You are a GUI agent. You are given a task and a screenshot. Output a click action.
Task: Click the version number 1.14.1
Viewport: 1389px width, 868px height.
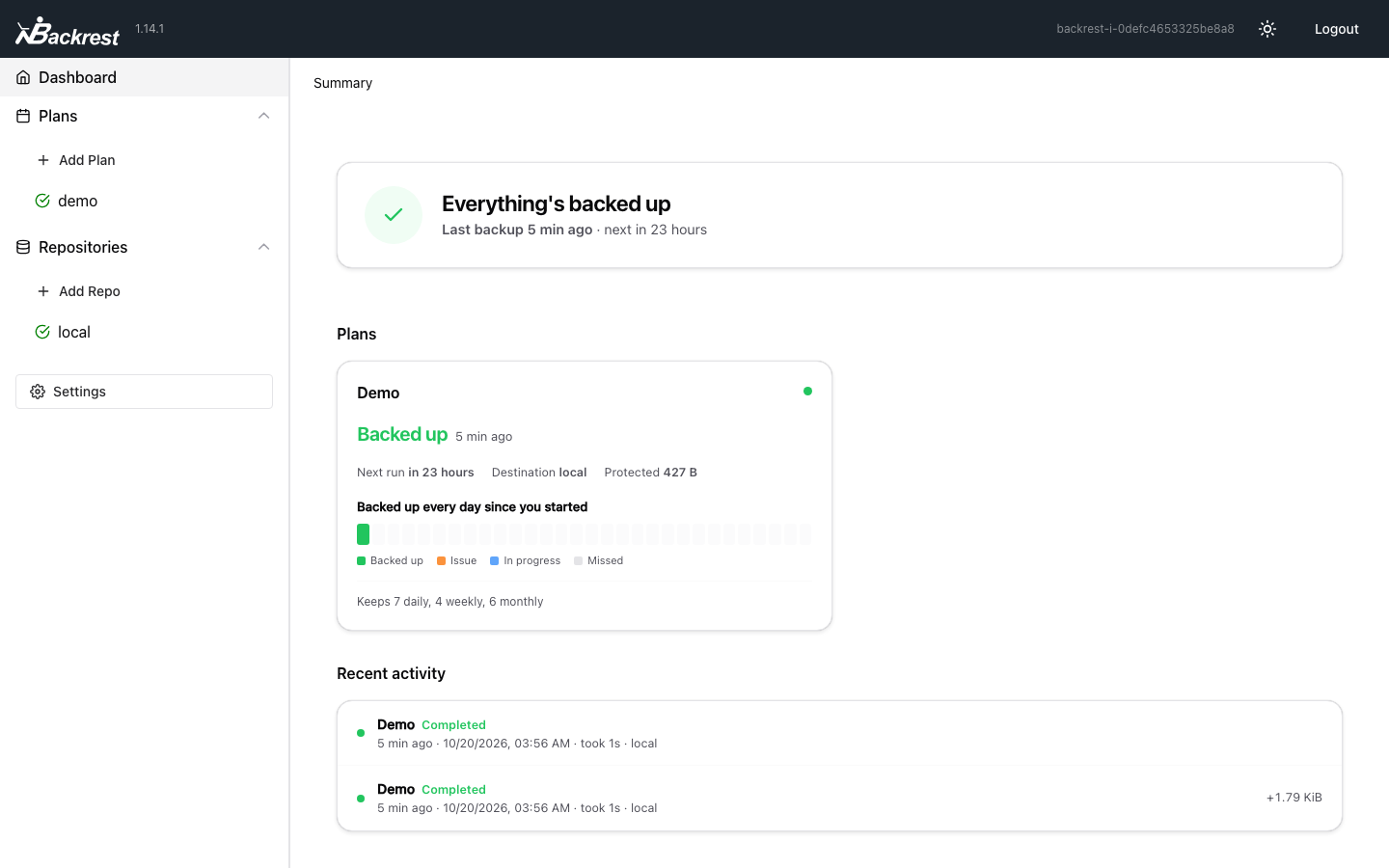(150, 29)
